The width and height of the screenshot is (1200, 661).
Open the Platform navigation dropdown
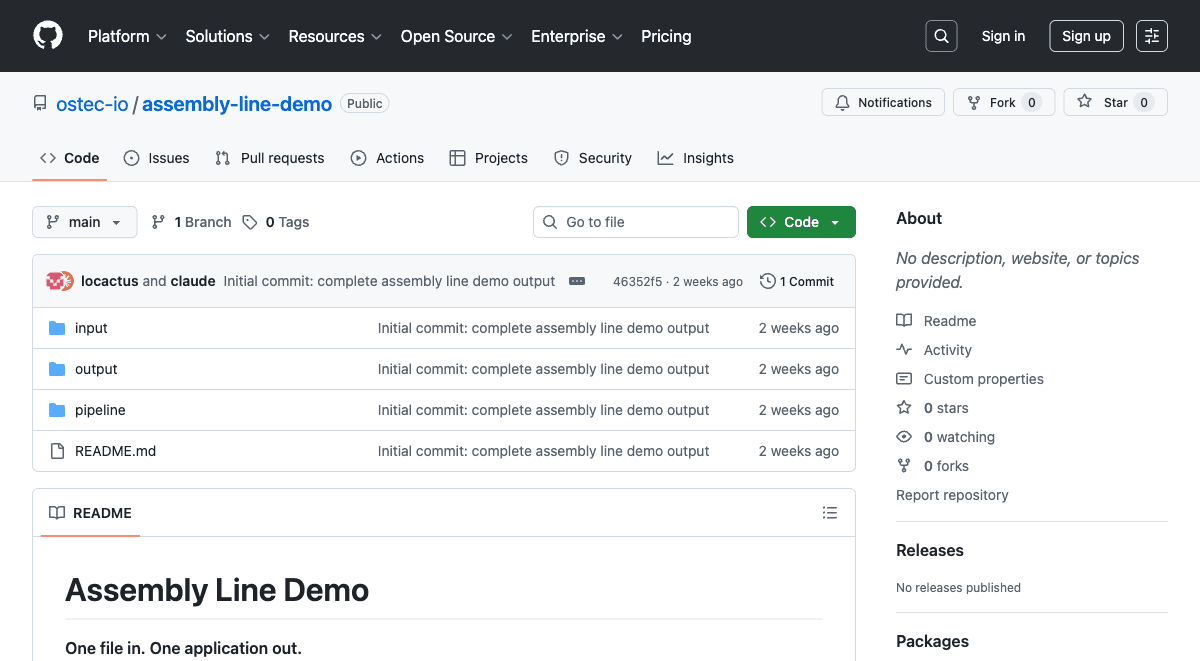point(127,36)
